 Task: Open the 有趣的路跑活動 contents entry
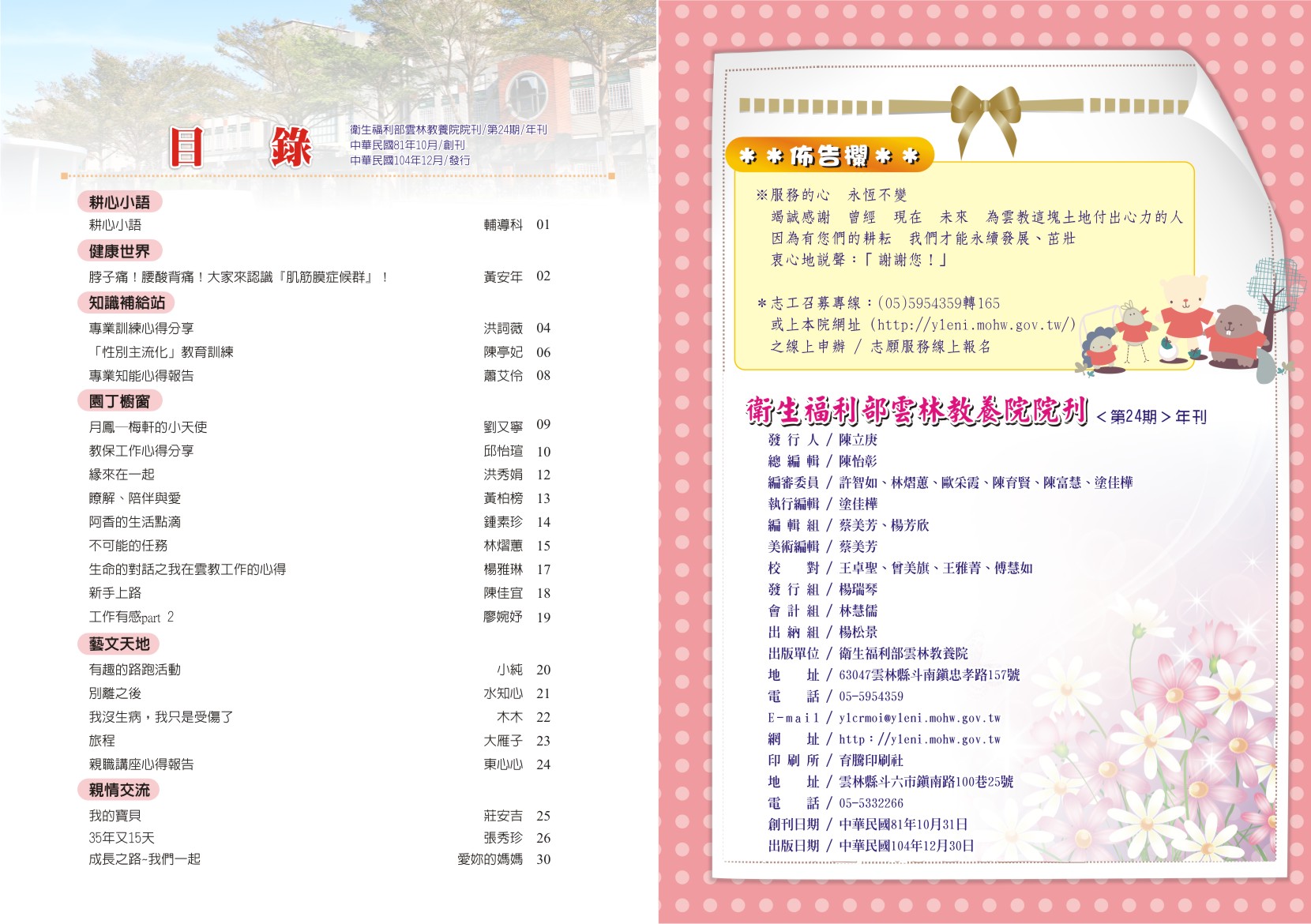[135, 670]
